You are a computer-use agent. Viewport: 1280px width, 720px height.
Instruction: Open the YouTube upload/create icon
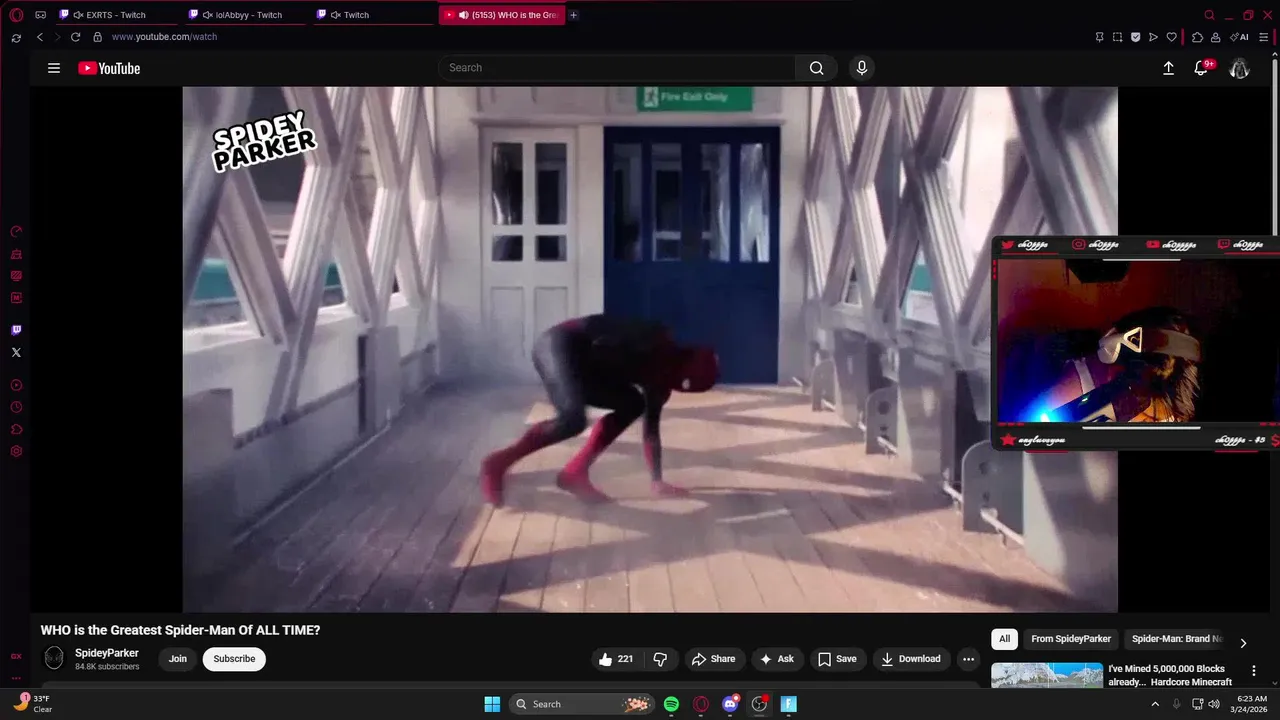pyautogui.click(x=1168, y=68)
